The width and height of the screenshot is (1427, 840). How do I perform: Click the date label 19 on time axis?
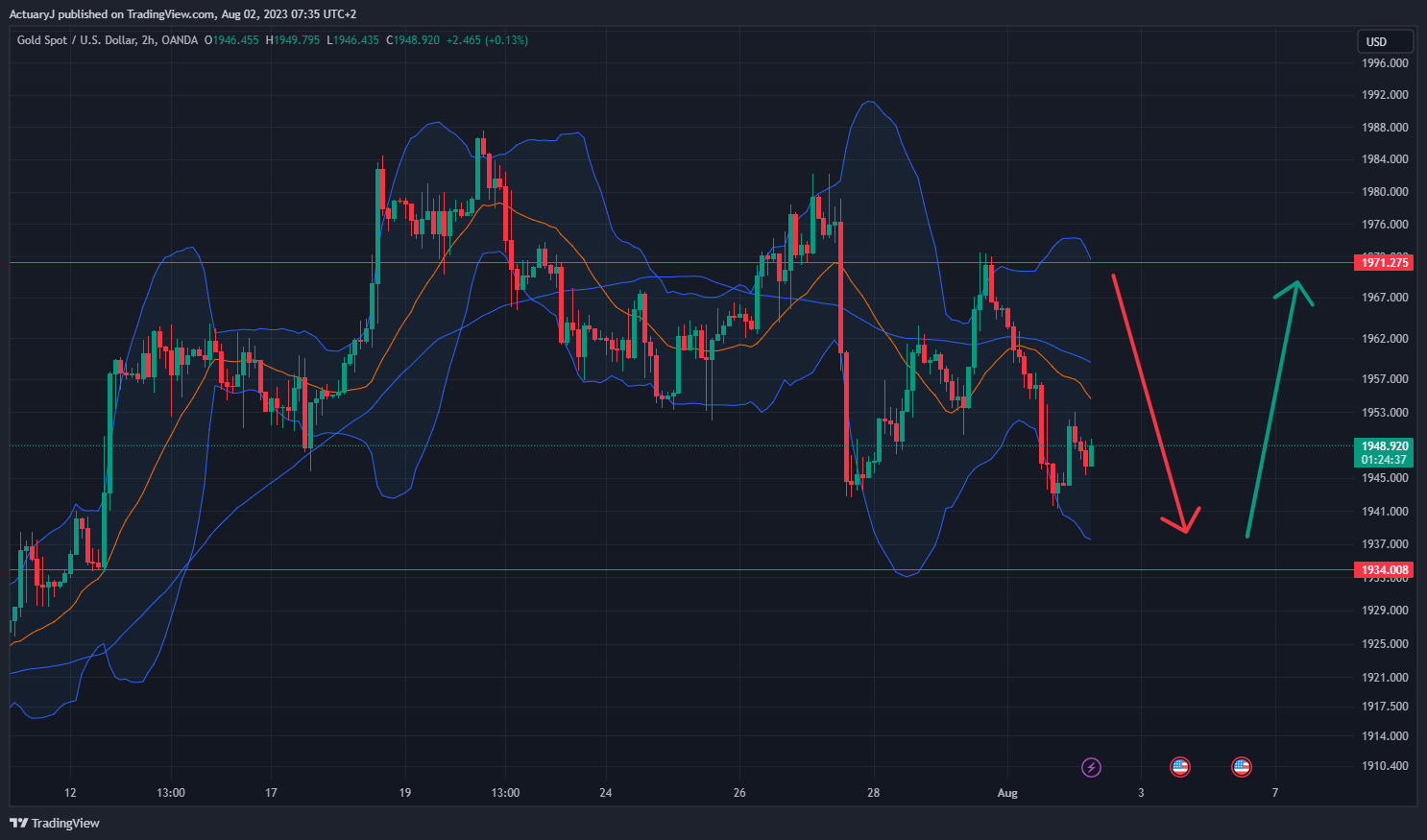(405, 793)
